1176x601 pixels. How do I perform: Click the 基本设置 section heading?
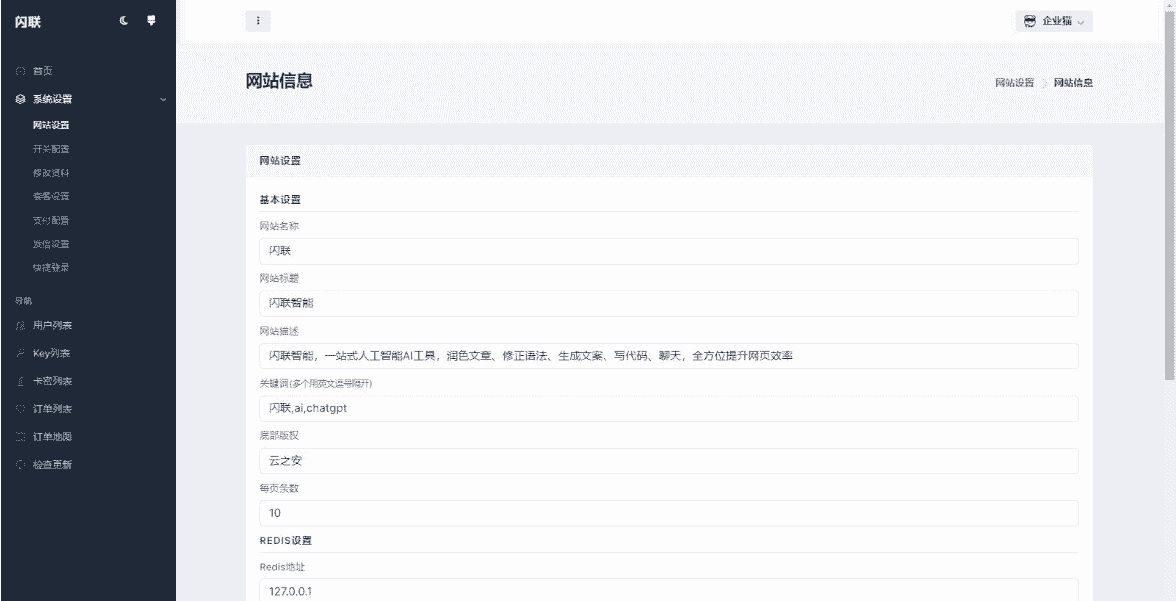280,200
